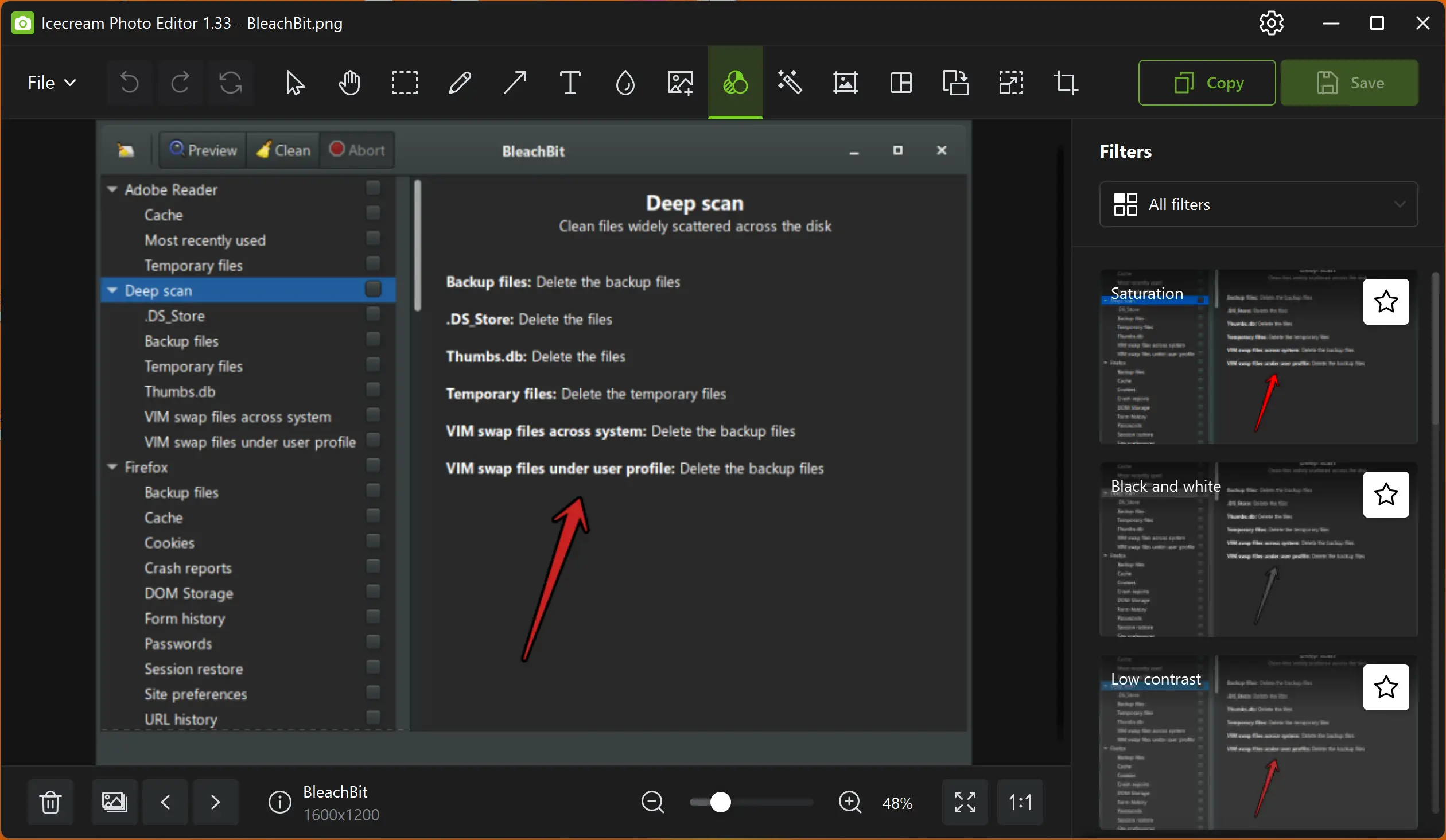Click the BleachBit file name label
1446x840 pixels.
335,792
